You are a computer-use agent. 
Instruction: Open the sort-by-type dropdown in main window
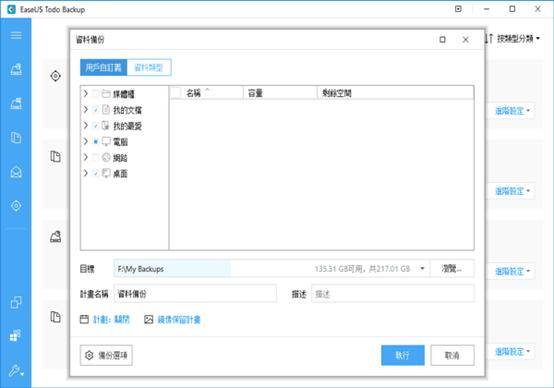coord(513,39)
